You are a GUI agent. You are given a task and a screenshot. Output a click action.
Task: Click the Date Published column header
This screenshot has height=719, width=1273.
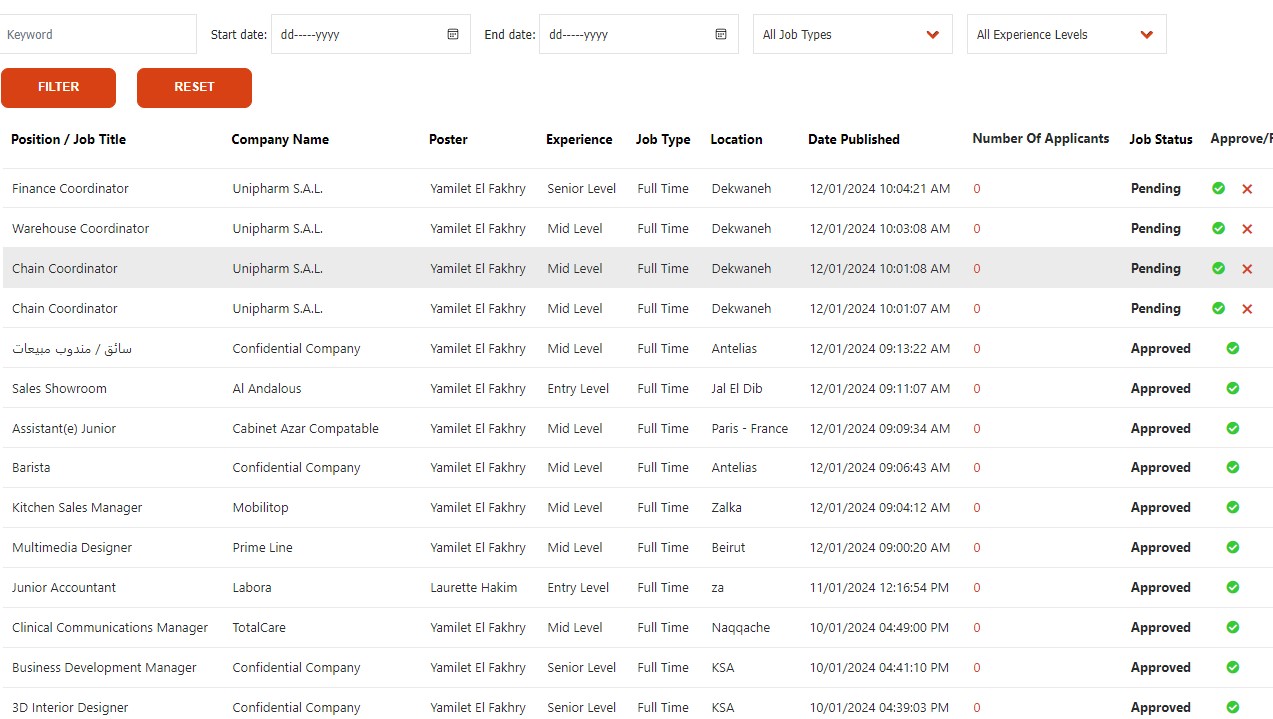[853, 139]
